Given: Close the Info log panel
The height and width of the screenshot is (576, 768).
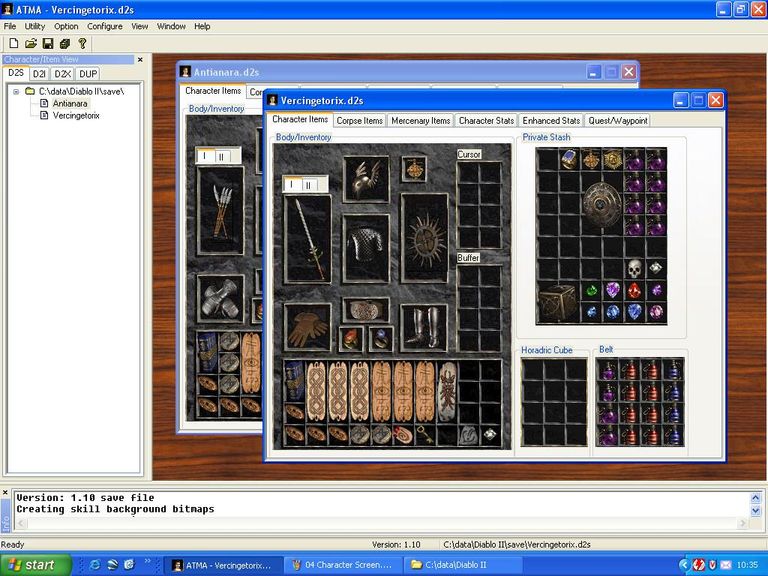Looking at the screenshot, I should tap(5, 492).
